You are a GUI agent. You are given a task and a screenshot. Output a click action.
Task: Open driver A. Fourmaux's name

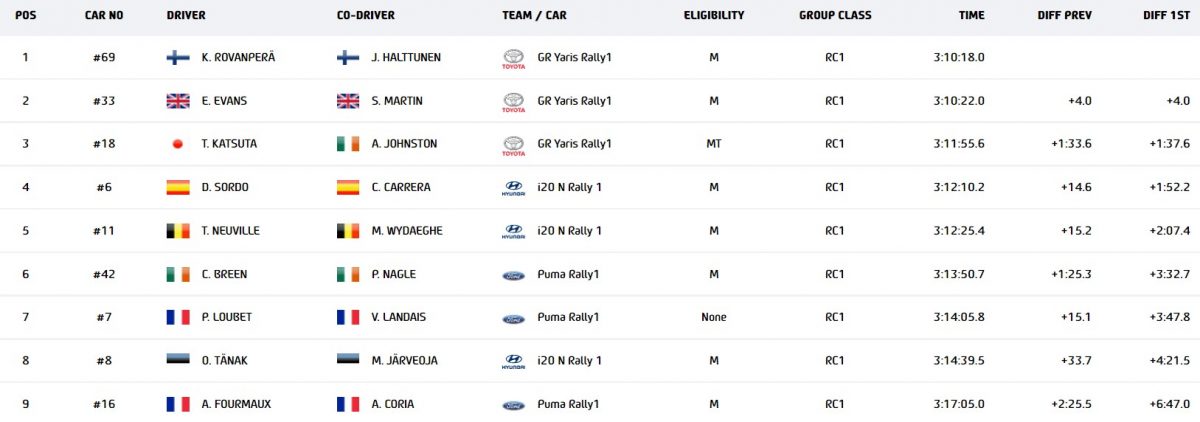(236, 404)
